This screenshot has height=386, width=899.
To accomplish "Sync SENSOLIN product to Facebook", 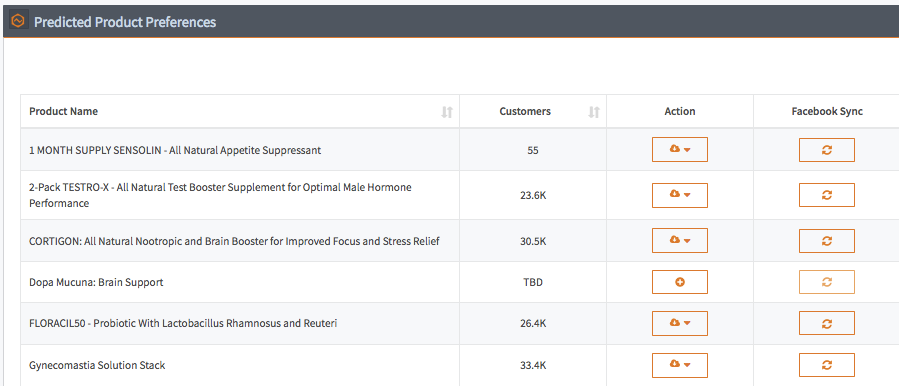I will click(x=827, y=150).
